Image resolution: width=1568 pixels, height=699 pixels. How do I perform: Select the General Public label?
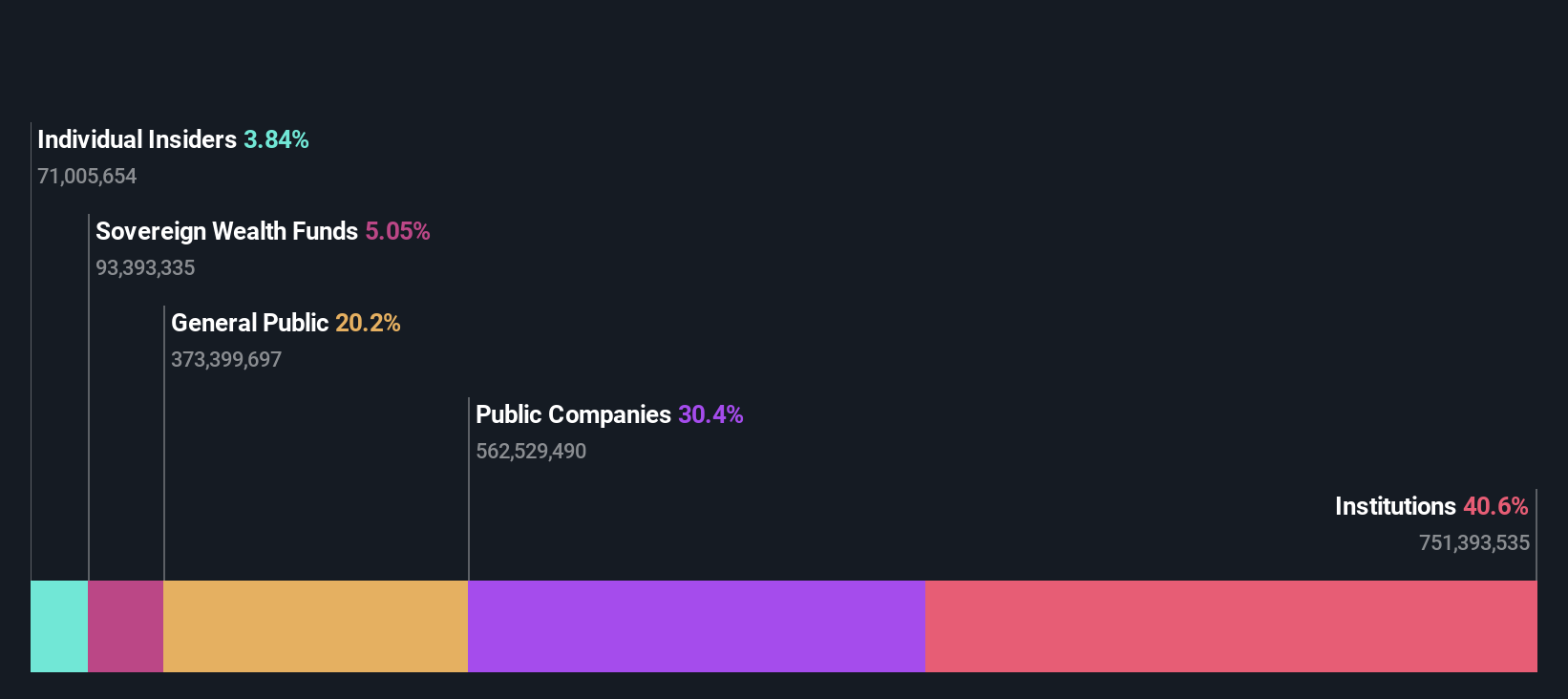coord(249,323)
